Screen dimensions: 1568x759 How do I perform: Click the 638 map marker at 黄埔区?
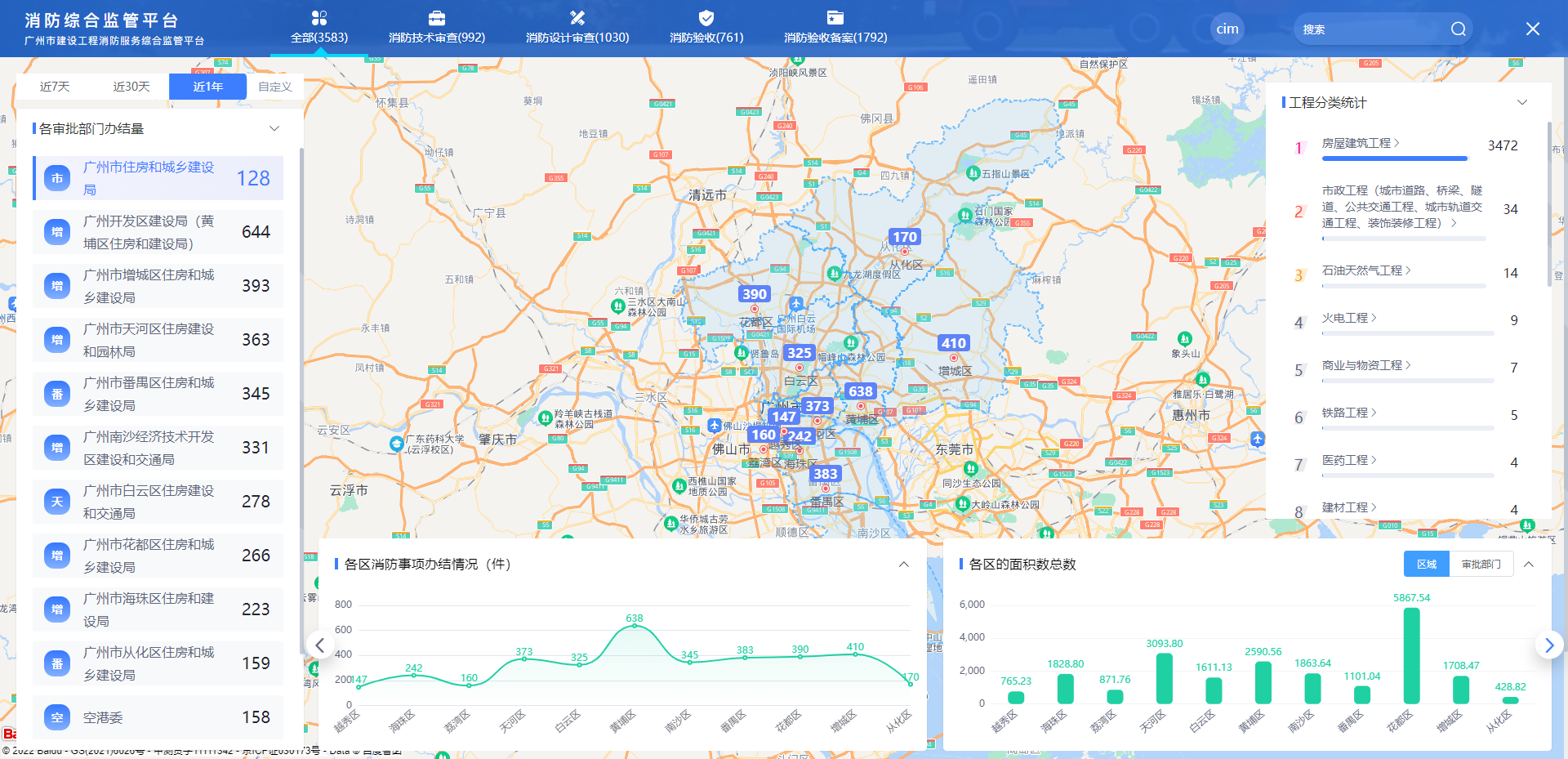click(861, 391)
